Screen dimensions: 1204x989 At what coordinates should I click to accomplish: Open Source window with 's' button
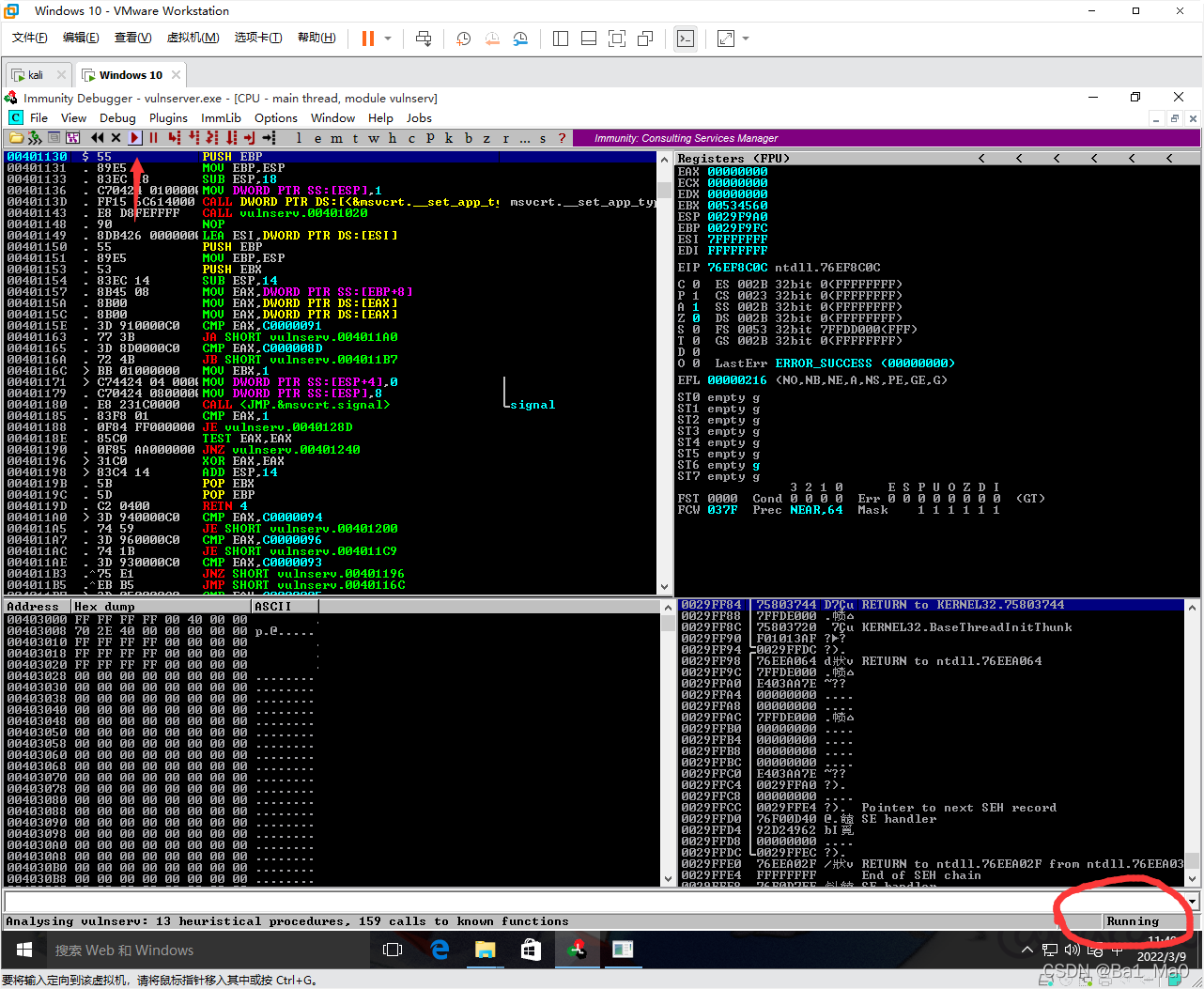(x=543, y=138)
